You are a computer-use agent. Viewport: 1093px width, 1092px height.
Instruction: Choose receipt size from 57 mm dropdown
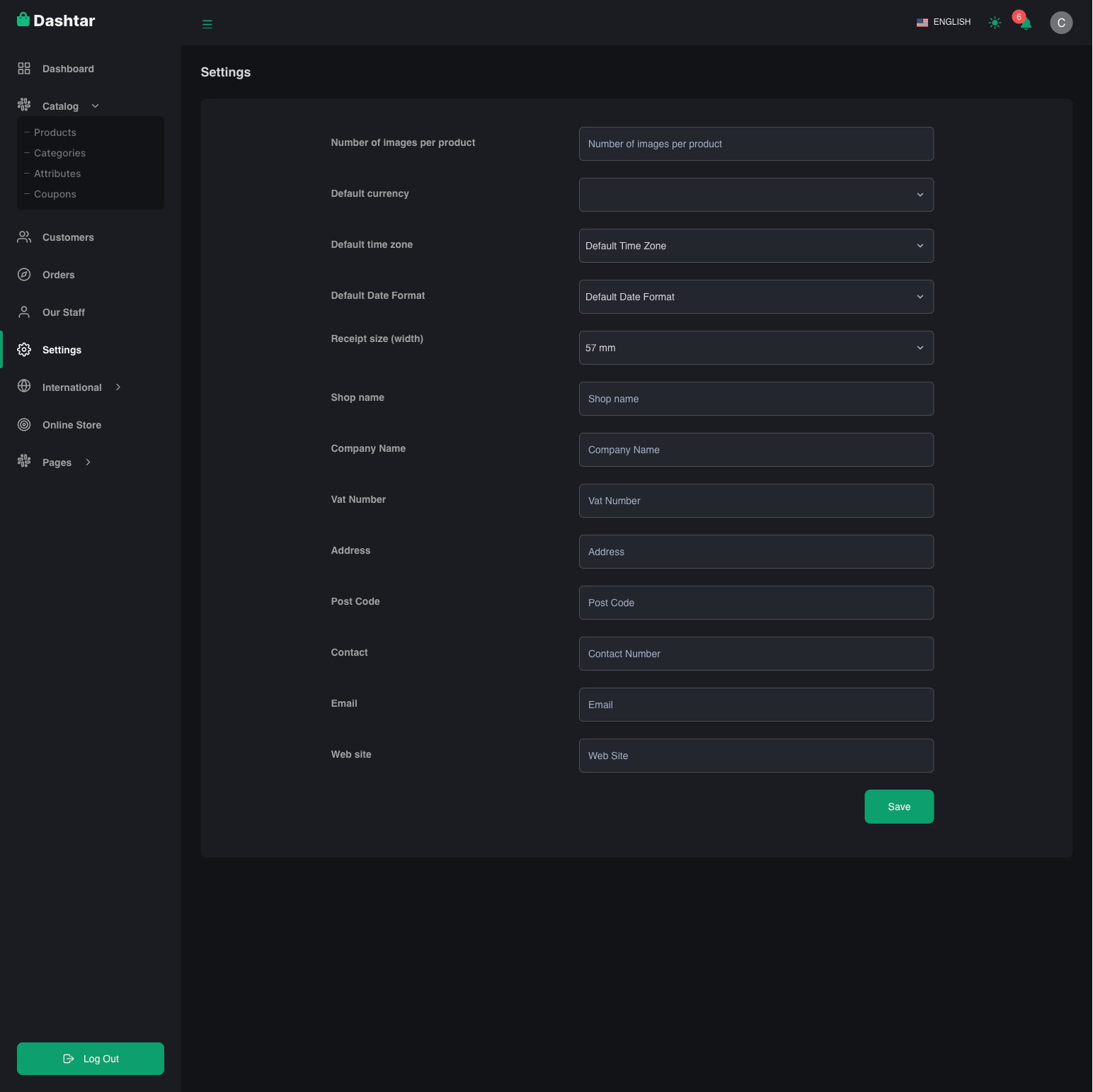point(755,348)
